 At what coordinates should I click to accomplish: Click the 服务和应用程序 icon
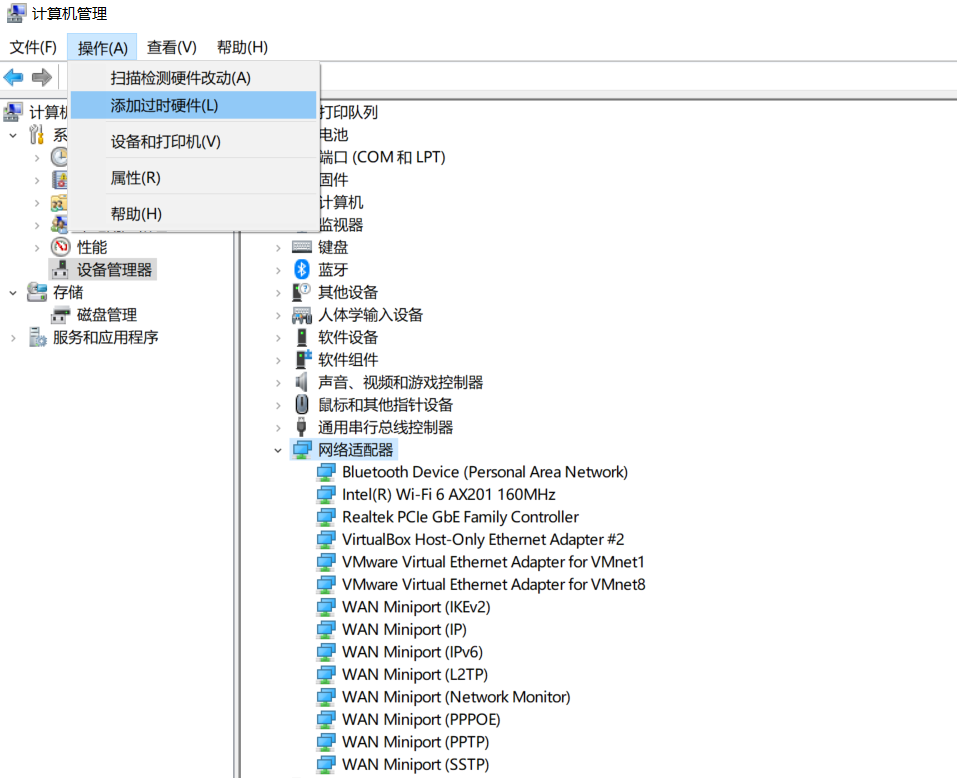[x=37, y=337]
